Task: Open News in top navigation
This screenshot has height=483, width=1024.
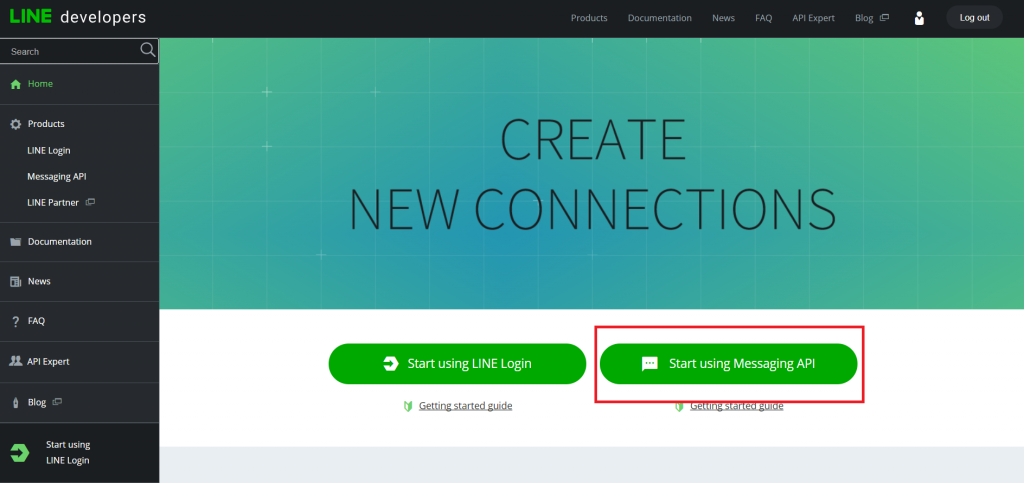Action: click(x=724, y=18)
